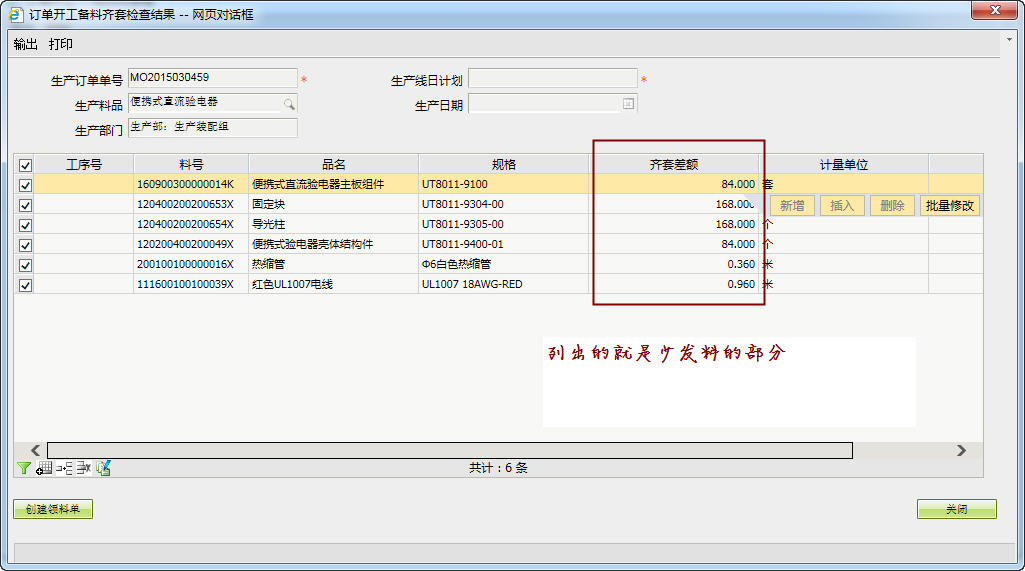This screenshot has width=1025, height=571.
Task: Click the horizontal scrollbar thumb
Action: pyautogui.click(x=450, y=450)
